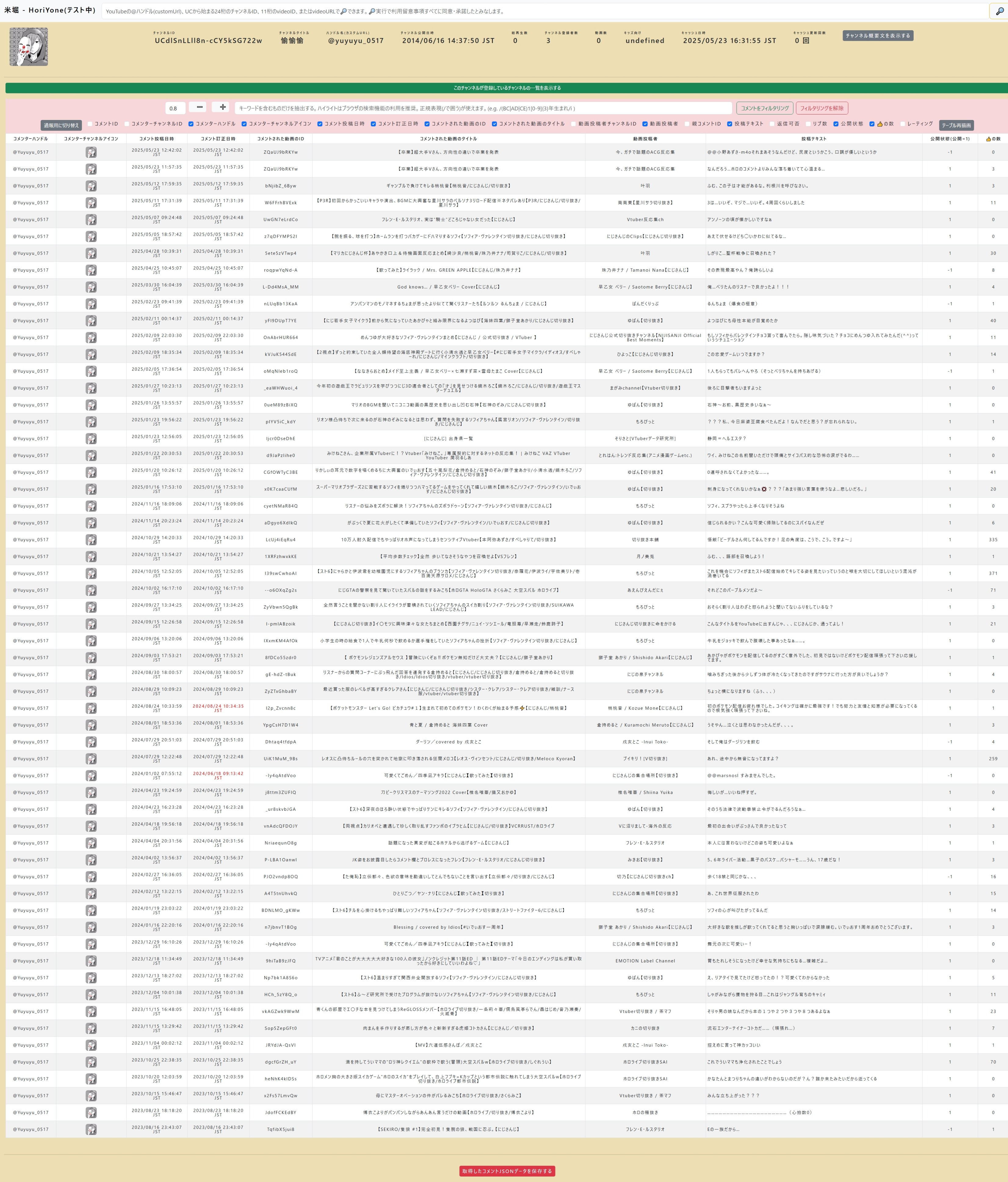Click the テーブル再描画 button
The height and width of the screenshot is (1182, 1008).
(x=956, y=125)
